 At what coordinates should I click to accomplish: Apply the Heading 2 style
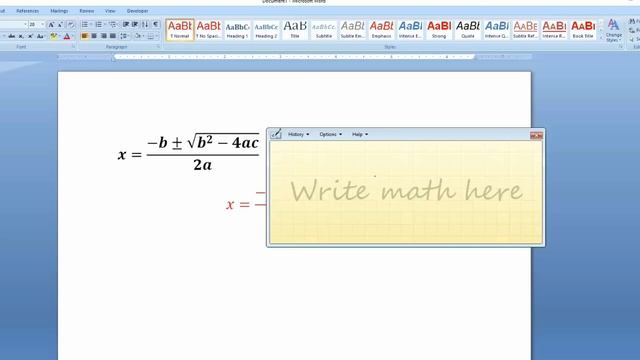pyautogui.click(x=266, y=30)
